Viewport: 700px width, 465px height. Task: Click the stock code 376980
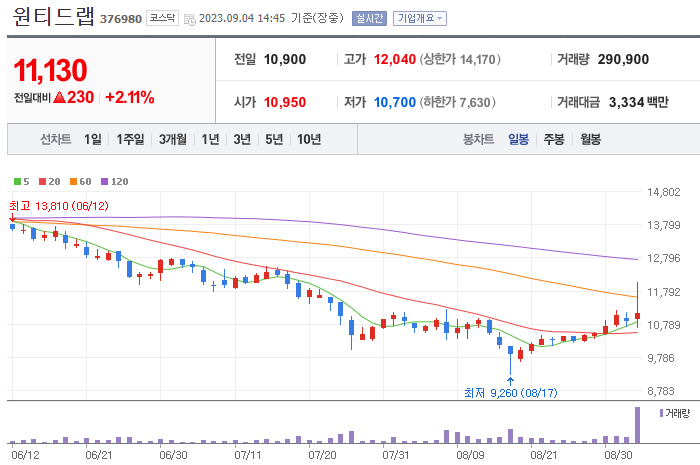[x=121, y=19]
